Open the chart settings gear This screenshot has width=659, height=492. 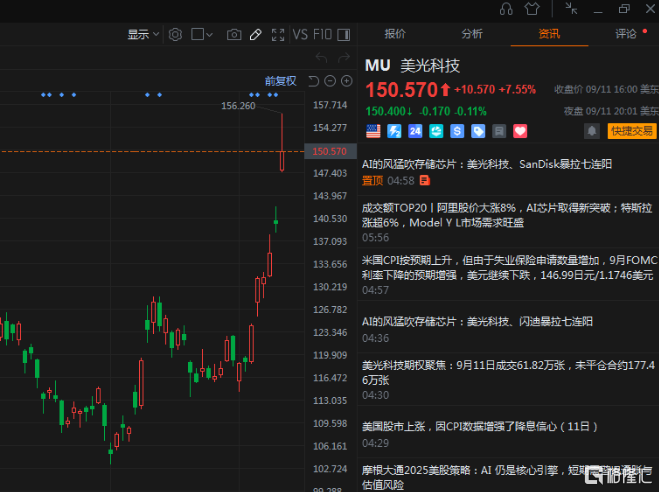tap(175, 34)
